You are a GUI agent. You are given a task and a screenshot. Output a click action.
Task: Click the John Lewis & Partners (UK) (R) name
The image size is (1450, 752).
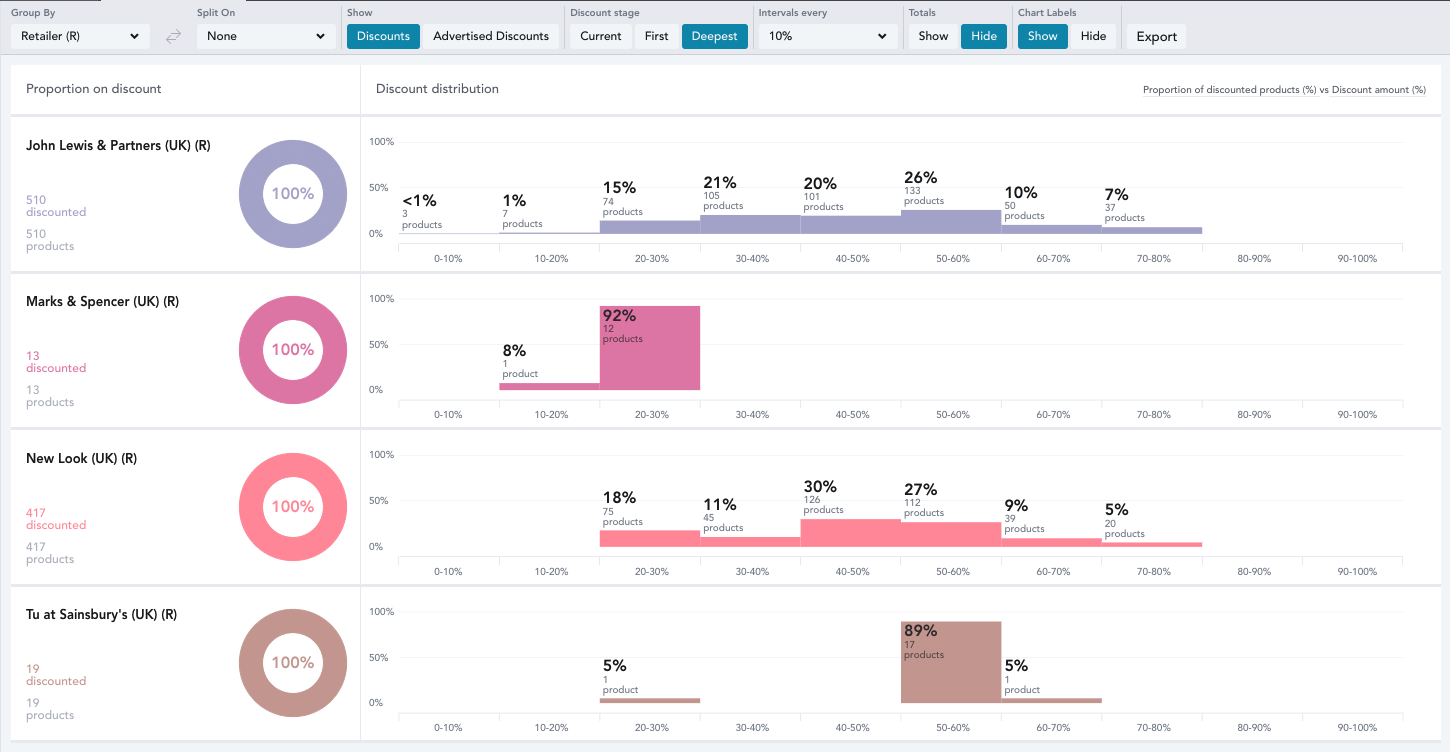[x=118, y=145]
